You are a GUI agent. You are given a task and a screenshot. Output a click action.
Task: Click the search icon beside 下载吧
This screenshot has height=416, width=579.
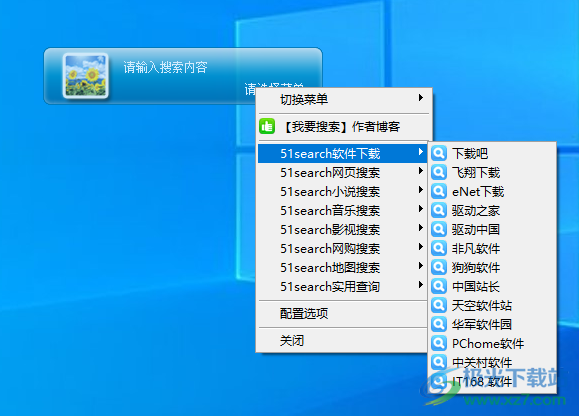pos(439,153)
